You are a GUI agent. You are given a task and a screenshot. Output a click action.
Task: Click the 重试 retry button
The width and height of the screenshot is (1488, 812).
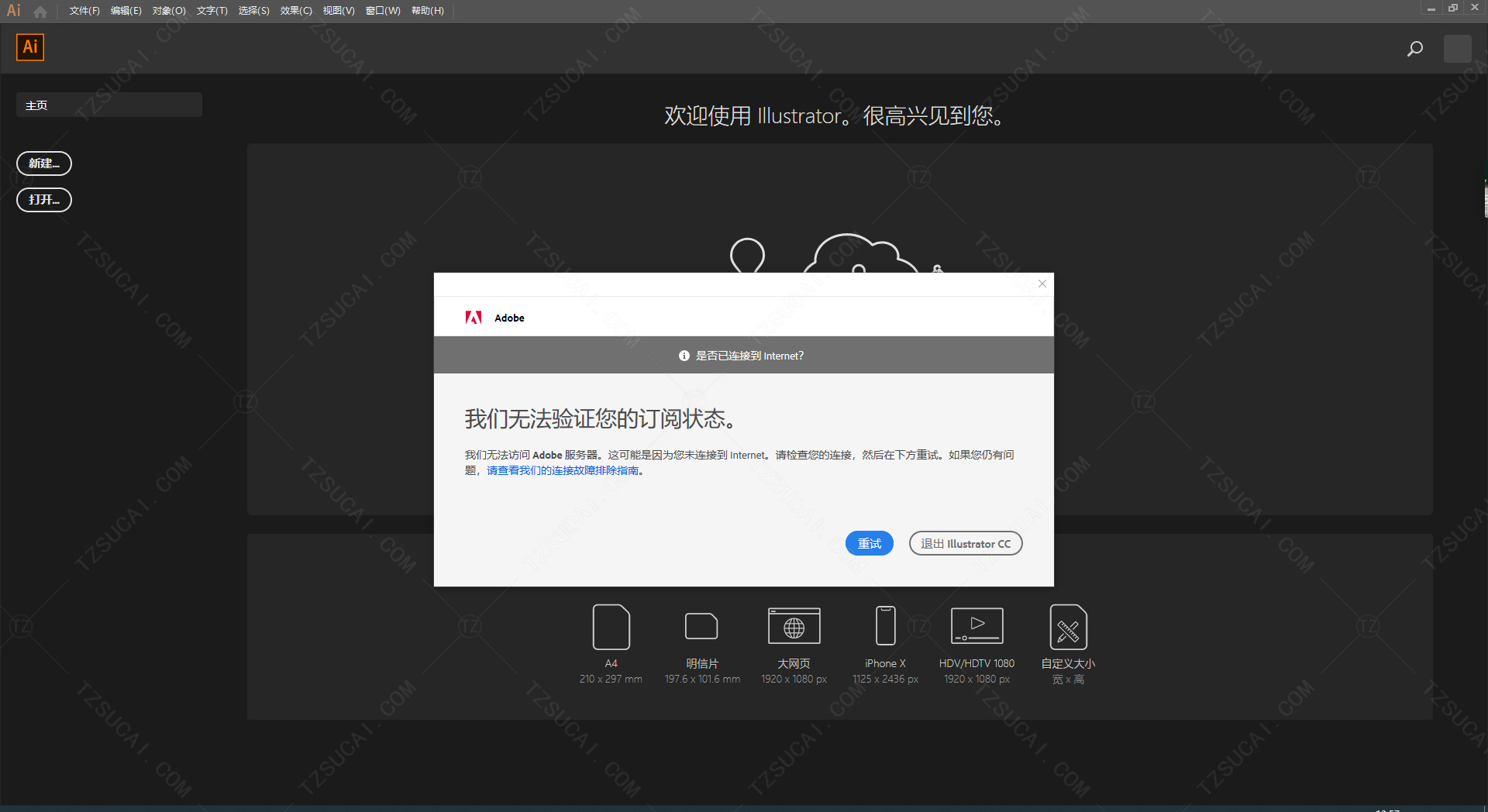click(x=869, y=543)
